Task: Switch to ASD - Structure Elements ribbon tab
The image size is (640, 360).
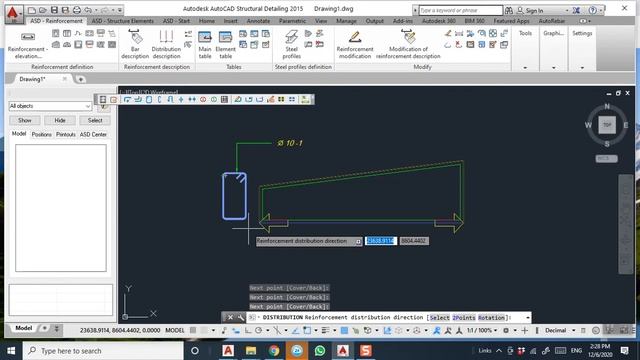Action: (x=122, y=21)
